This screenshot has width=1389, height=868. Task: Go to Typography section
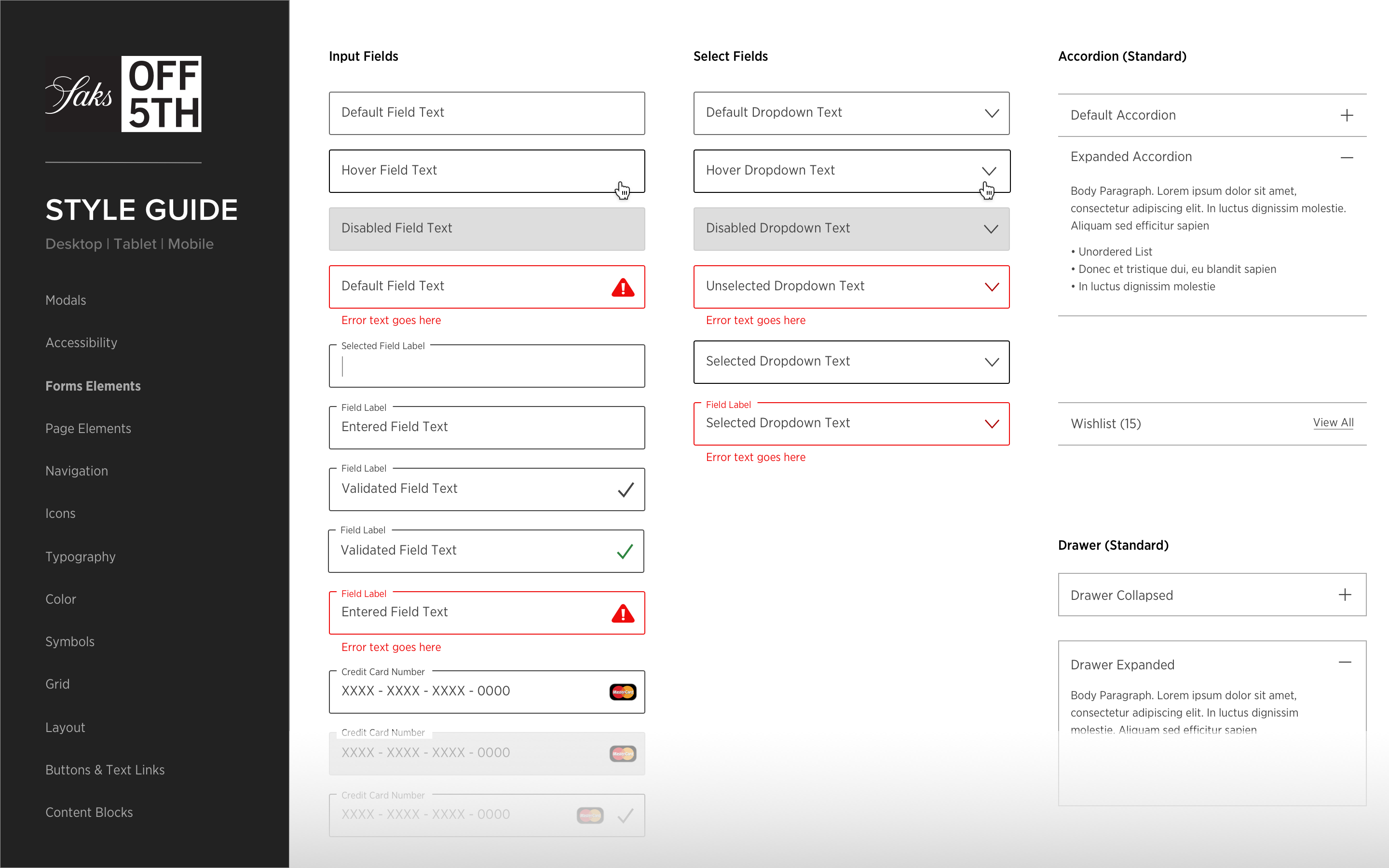point(81,557)
